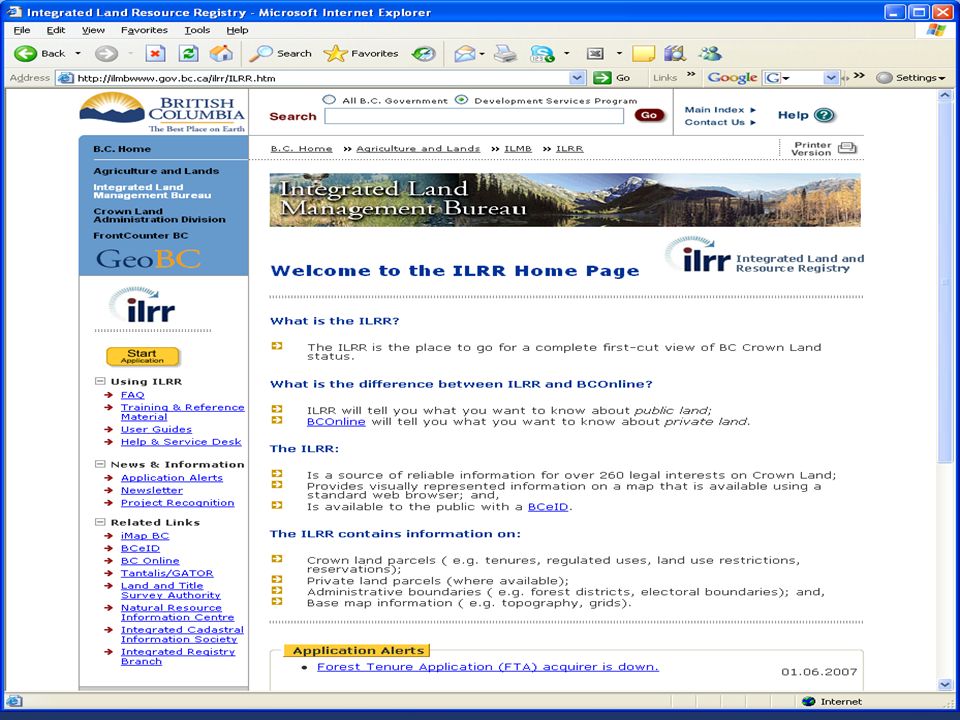This screenshot has width=960, height=720.
Task: Click the encoding toolbar icon beside Skype
Action: (x=595, y=54)
